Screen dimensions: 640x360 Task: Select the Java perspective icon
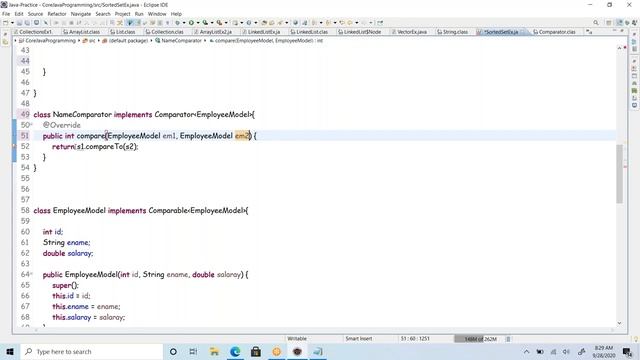(620, 23)
